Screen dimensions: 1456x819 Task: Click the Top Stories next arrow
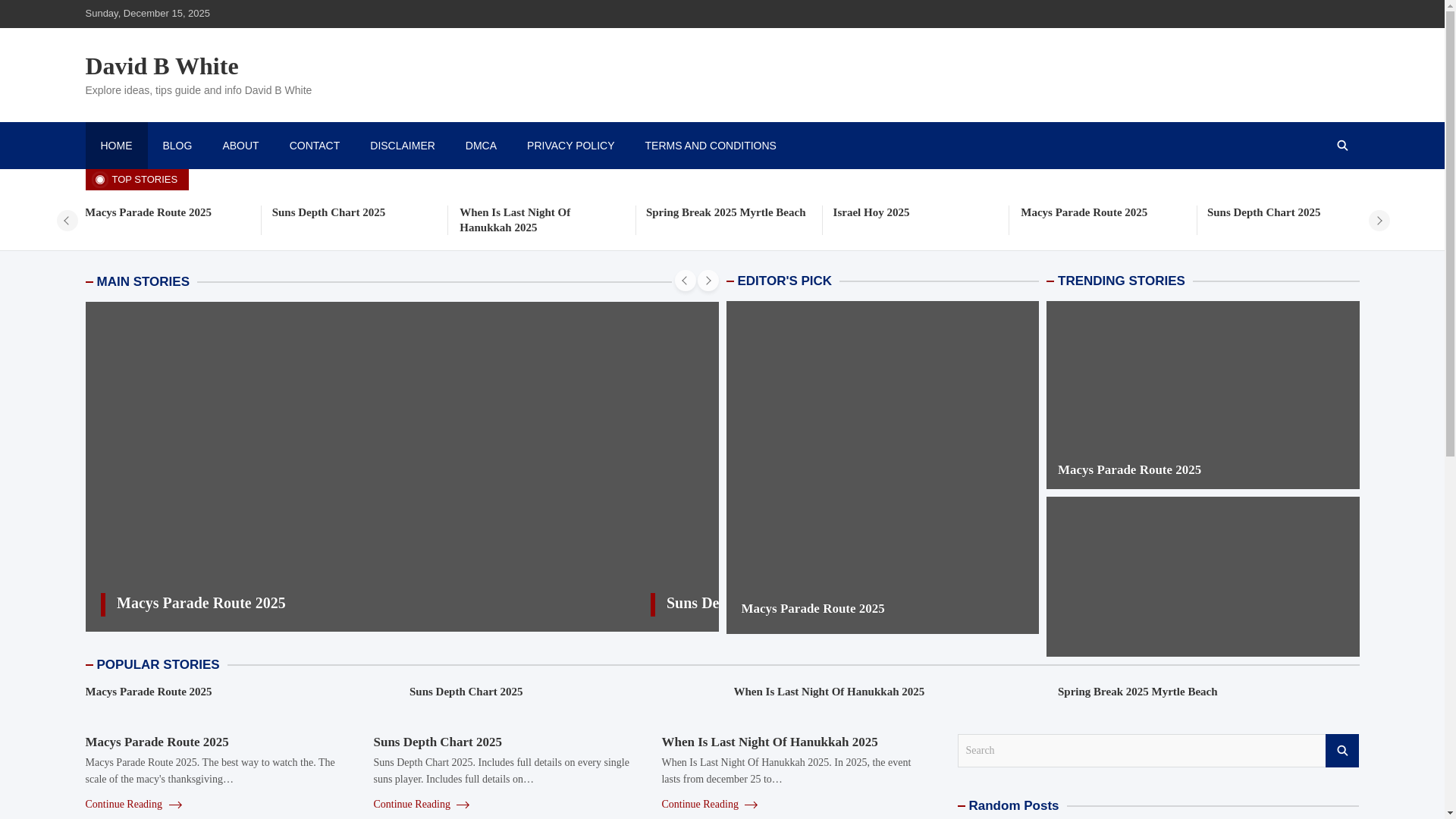(1379, 221)
